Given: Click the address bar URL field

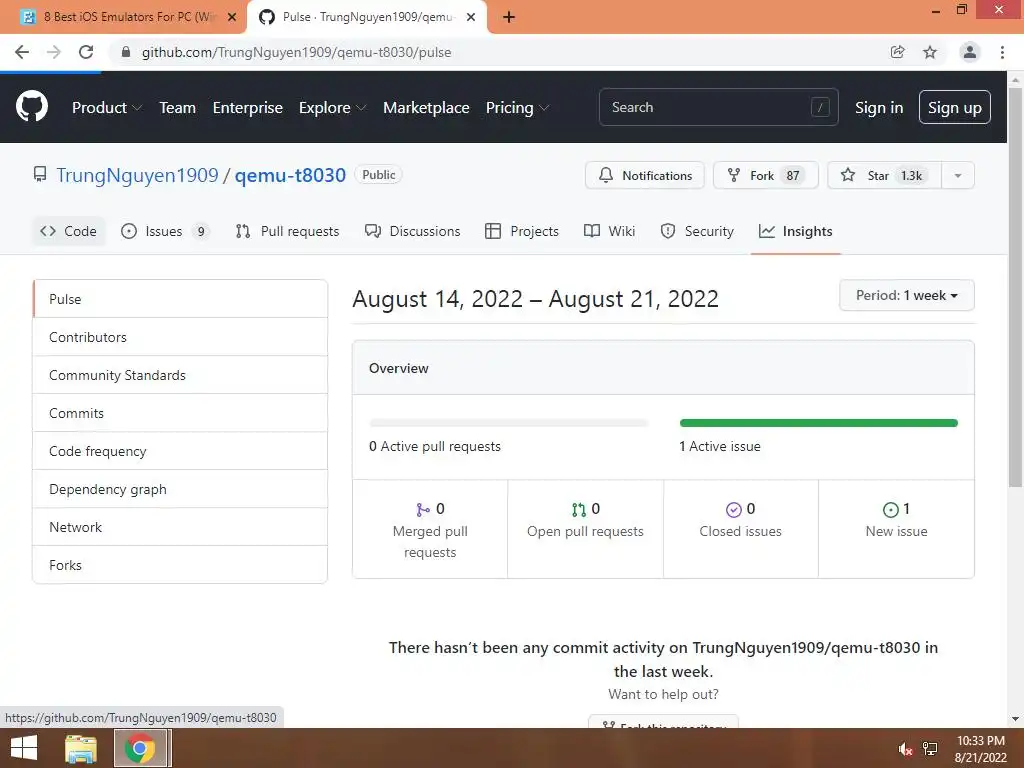Looking at the screenshot, I should point(496,52).
